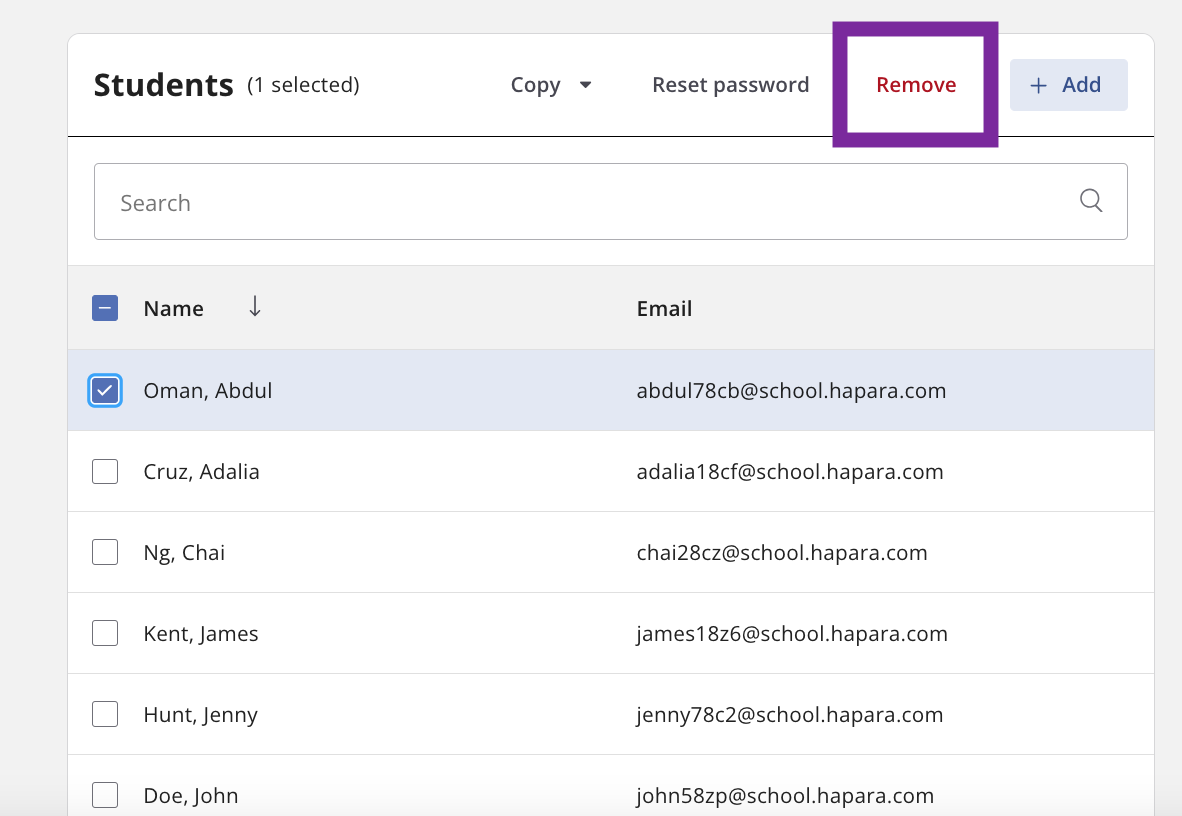1182x816 pixels.
Task: Click Reset password button
Action: point(730,84)
